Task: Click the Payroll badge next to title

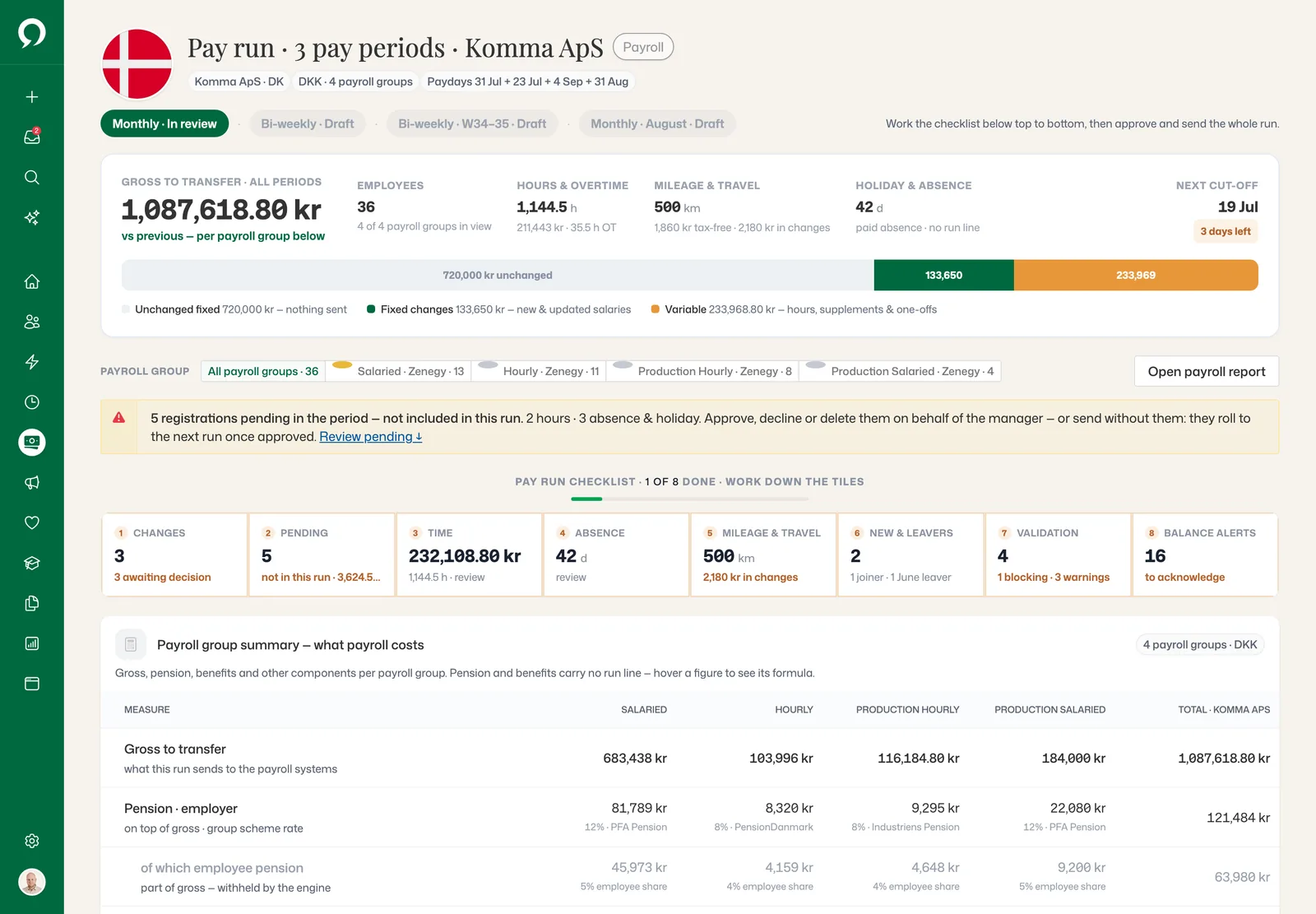Action: point(643,47)
